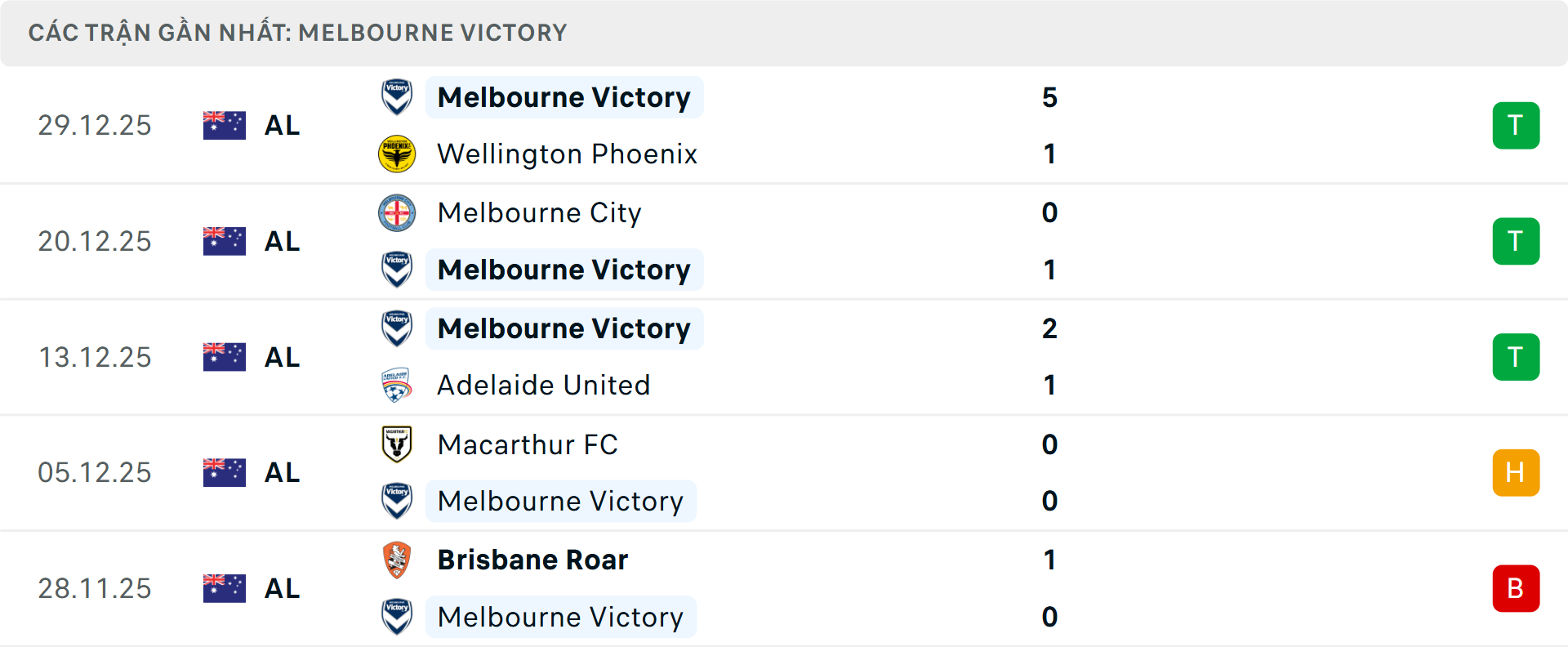Viewport: 1568px width, 647px height.
Task: Open the AL competition label on 20.12.25 row
Action: click(283, 241)
